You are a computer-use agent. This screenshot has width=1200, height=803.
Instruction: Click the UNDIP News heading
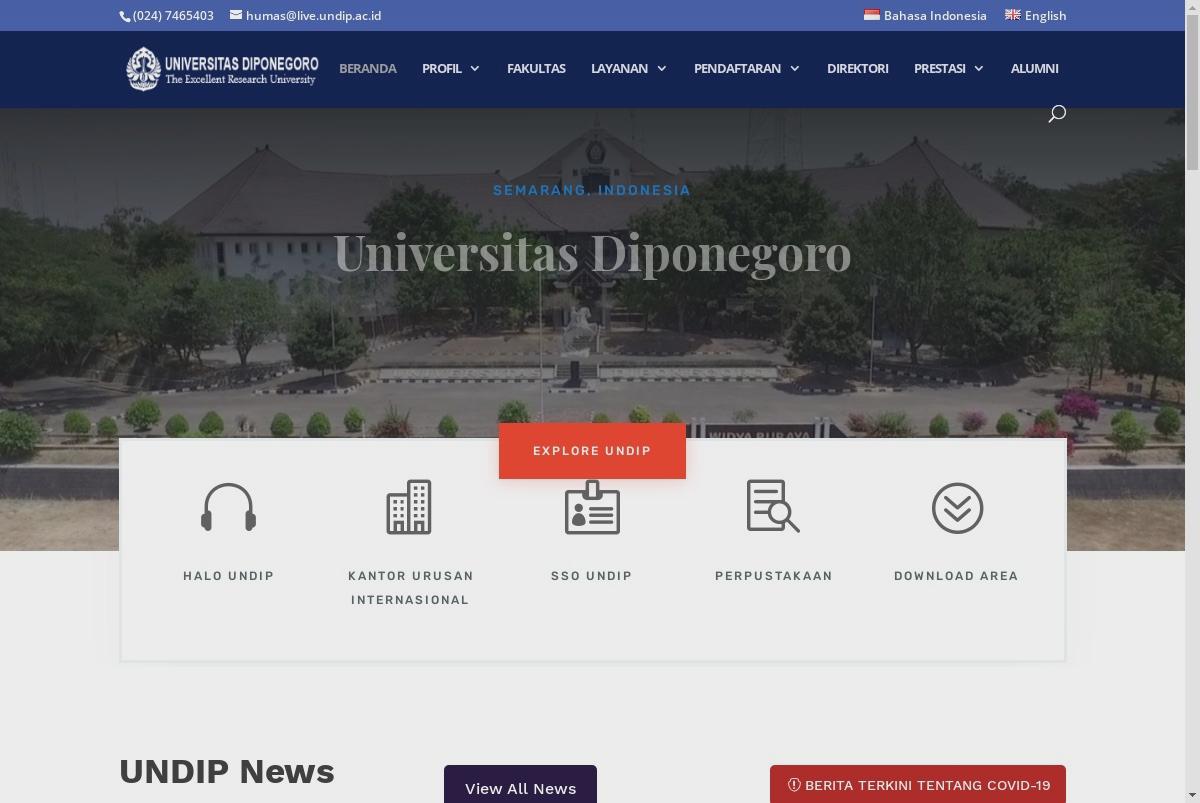pyautogui.click(x=227, y=771)
